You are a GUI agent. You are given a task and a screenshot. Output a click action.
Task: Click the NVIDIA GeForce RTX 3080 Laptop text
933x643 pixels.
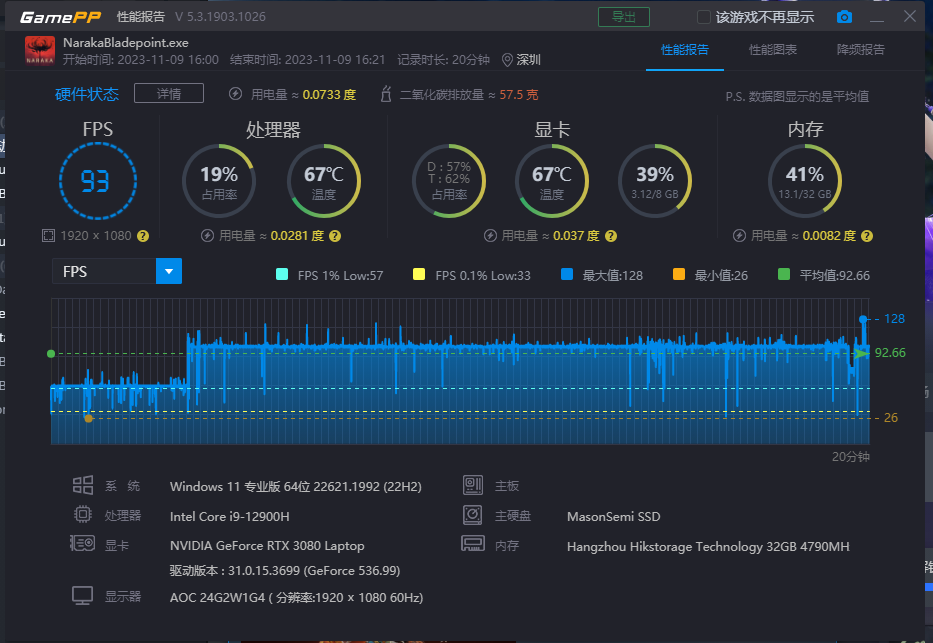tap(267, 545)
